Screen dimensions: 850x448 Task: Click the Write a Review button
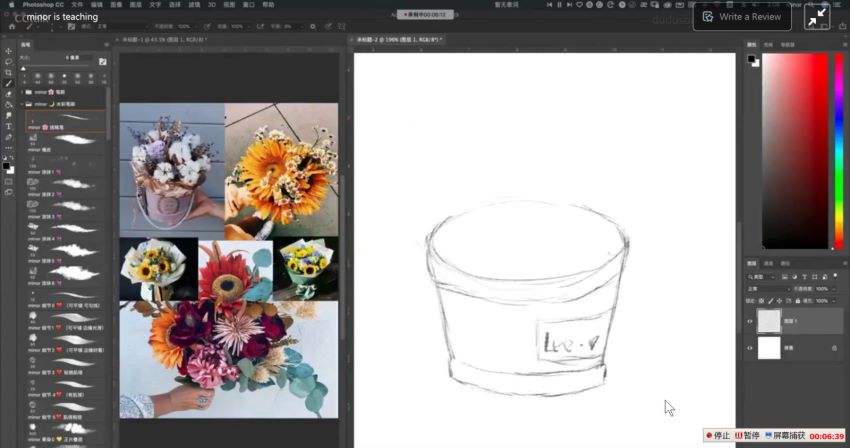[x=742, y=17]
